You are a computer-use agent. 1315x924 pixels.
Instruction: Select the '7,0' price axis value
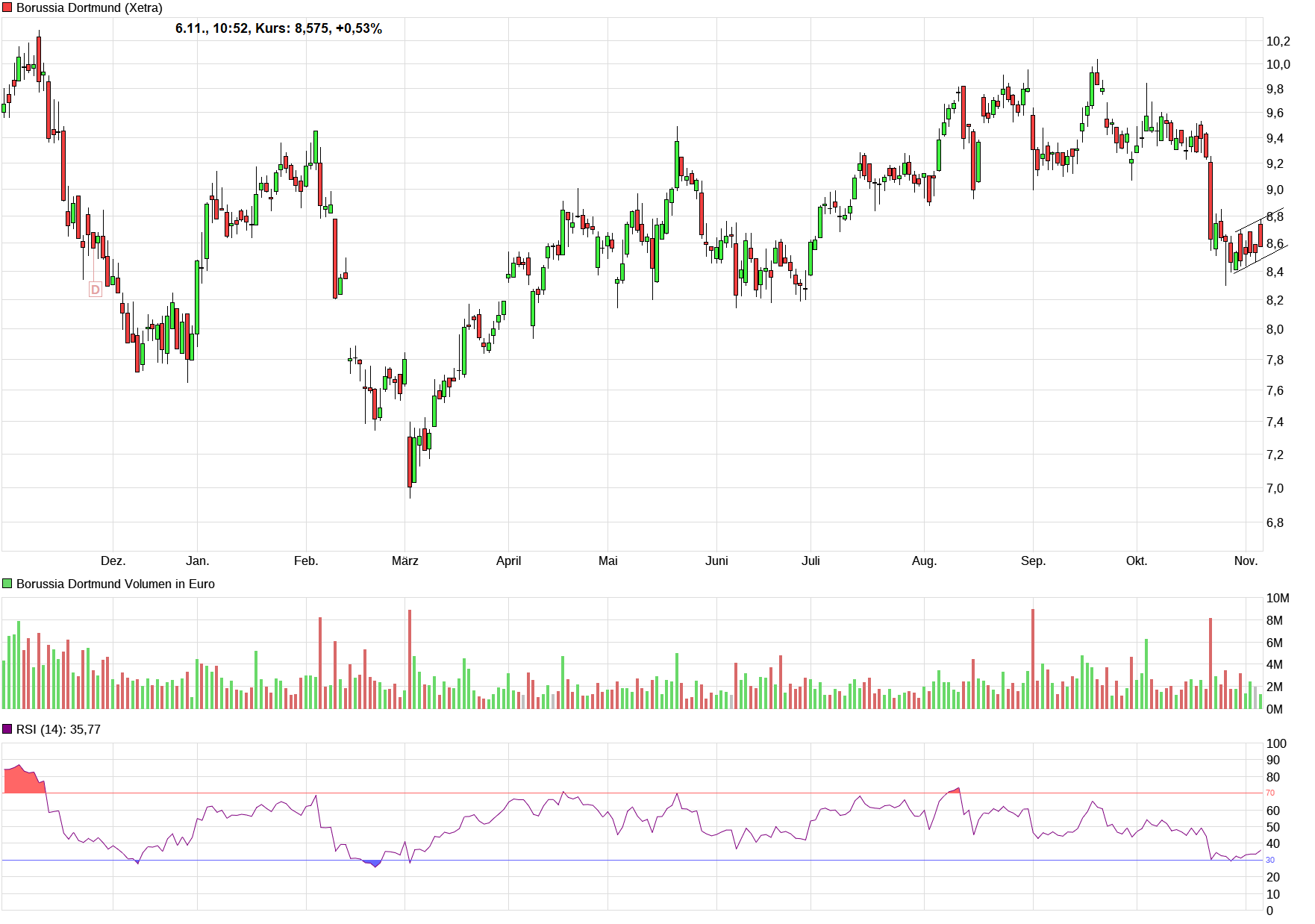(1275, 488)
